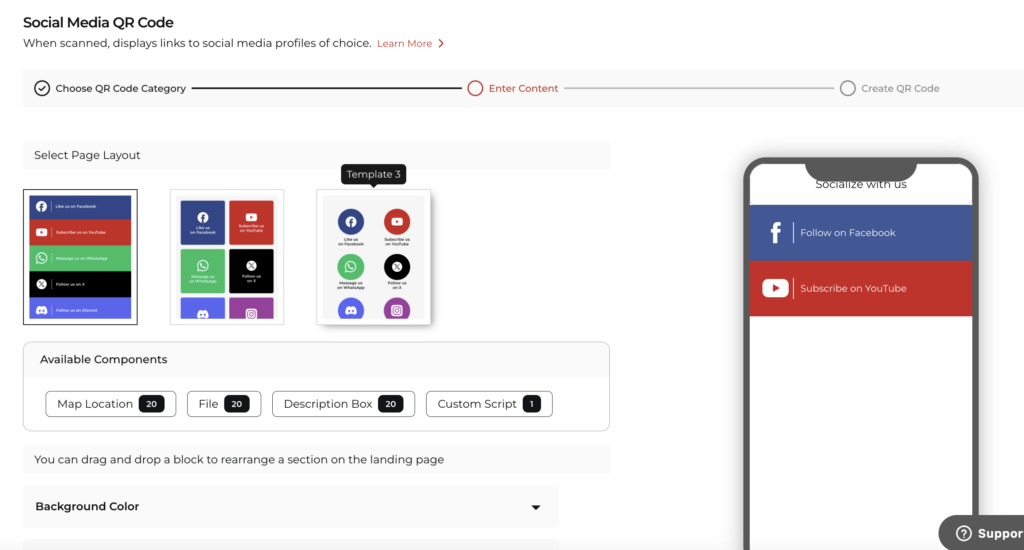Add a Custom Script component

(489, 404)
